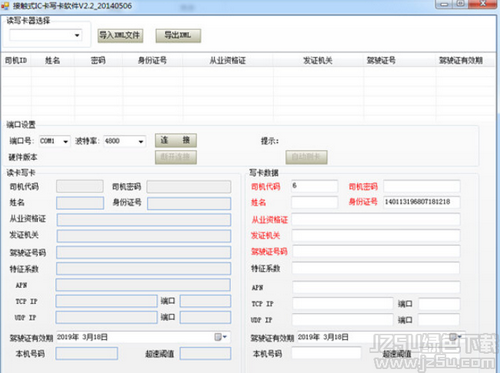Image resolution: width=500 pixels, height=373 pixels.
Task: Click the 写卡 UDP 端口 field
Action: click(439, 320)
